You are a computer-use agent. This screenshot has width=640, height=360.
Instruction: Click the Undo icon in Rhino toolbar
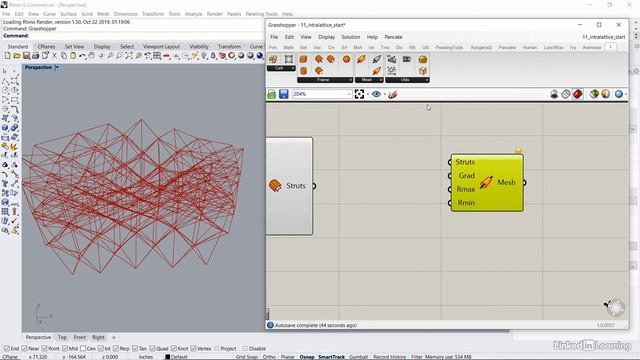pyautogui.click(x=82, y=56)
